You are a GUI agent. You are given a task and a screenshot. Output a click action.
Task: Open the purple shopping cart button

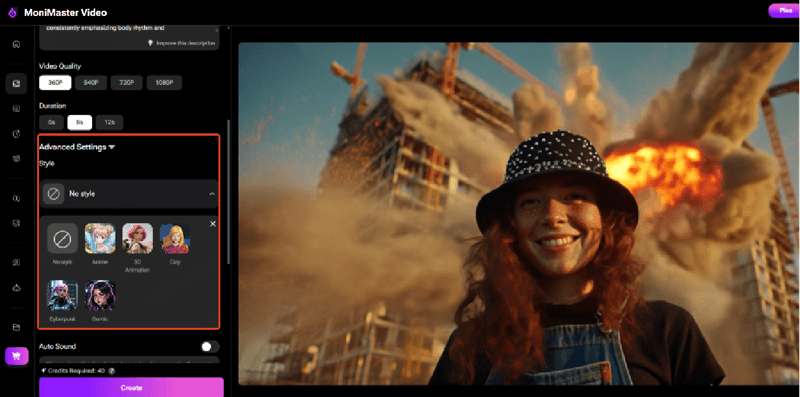click(16, 356)
